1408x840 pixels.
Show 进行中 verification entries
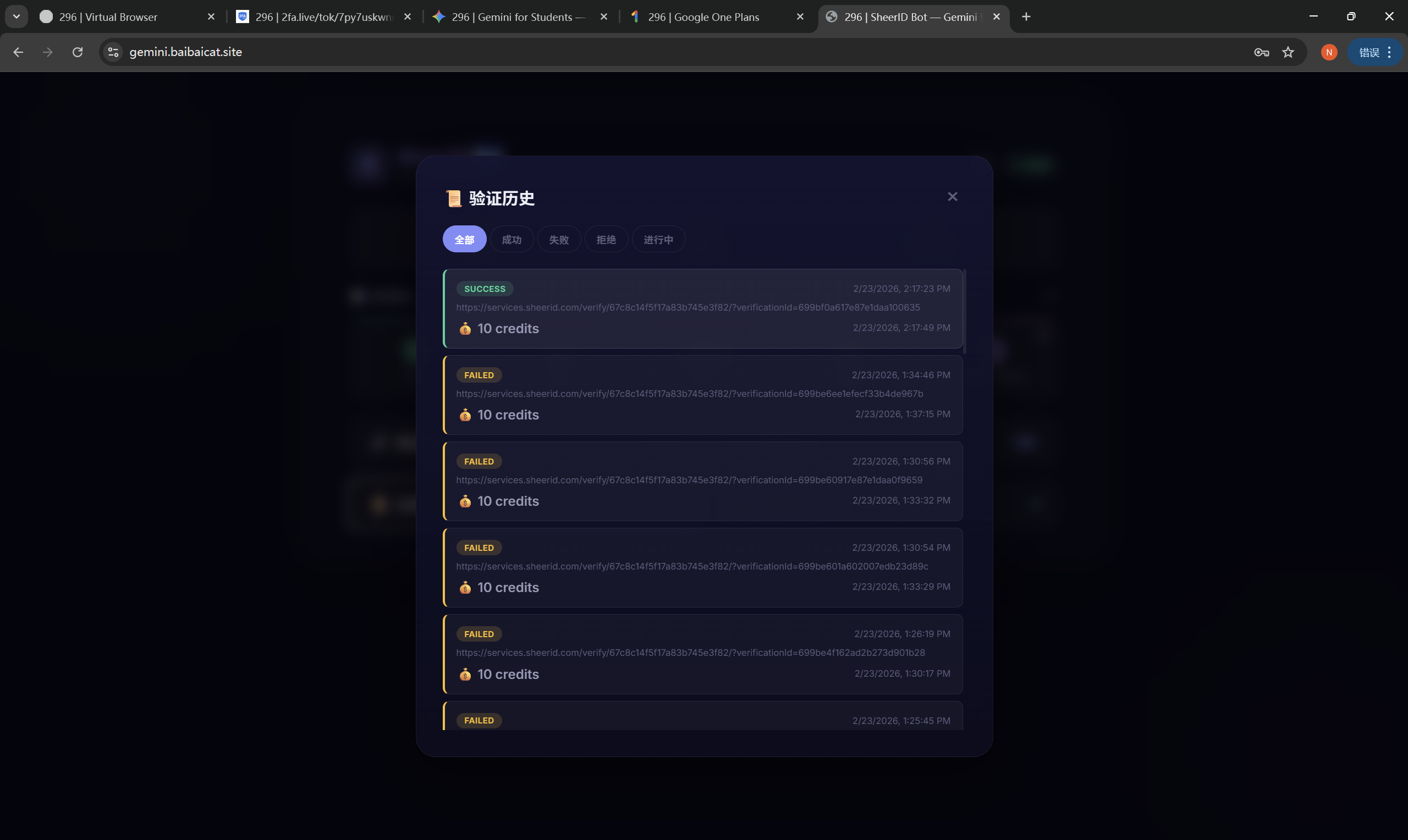[x=658, y=240]
